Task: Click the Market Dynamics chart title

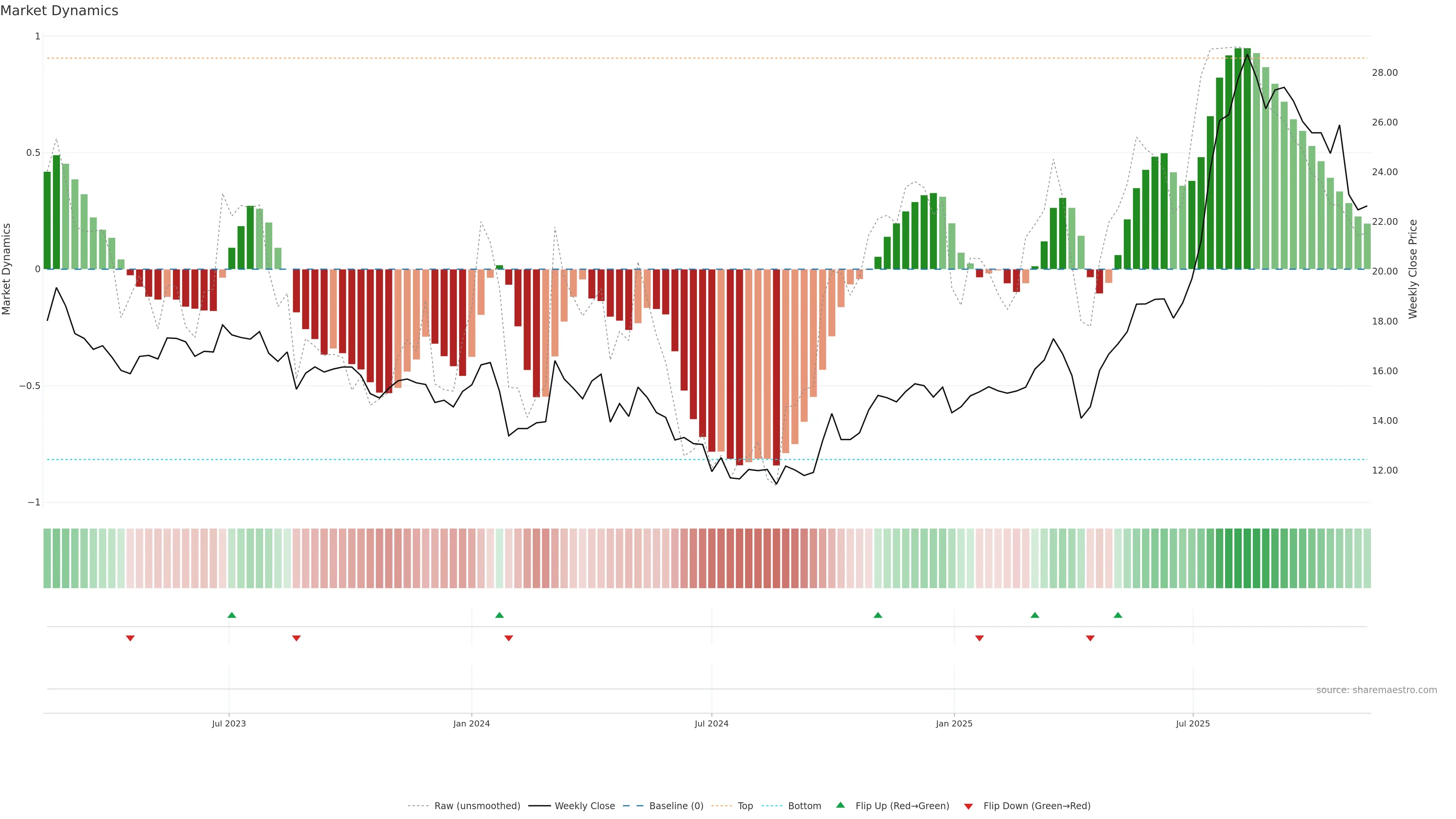Action: tap(60, 11)
